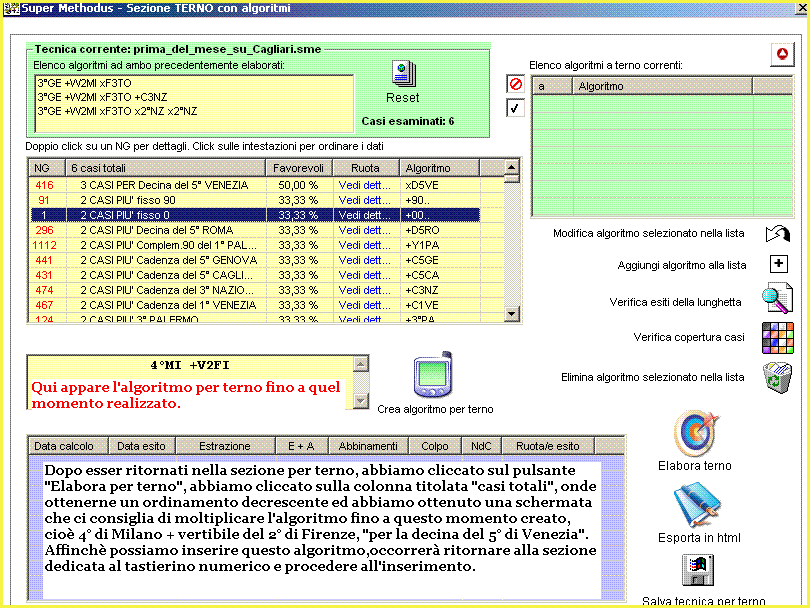810x608 pixels.
Task: Click 'Vedi dett...' link in row 467
Action: 365,305
